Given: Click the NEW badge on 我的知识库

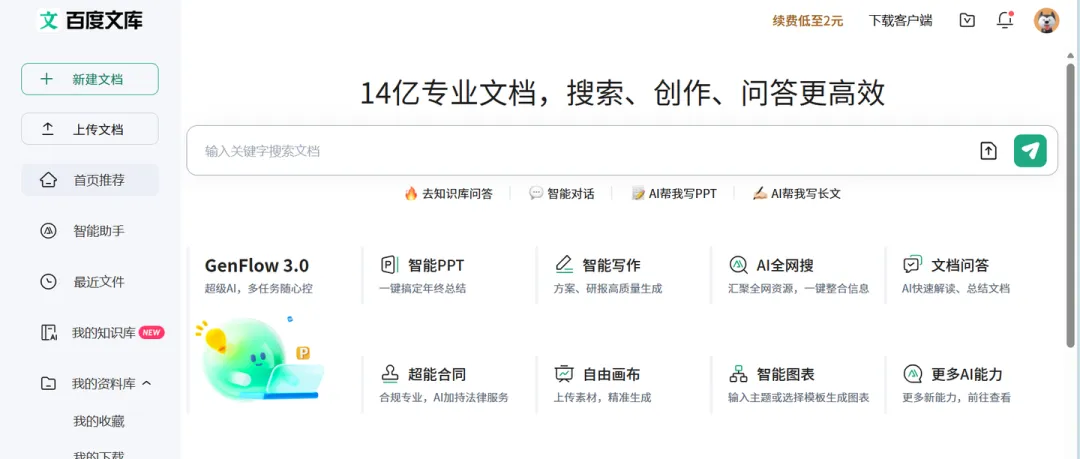Looking at the screenshot, I should coord(152,332).
